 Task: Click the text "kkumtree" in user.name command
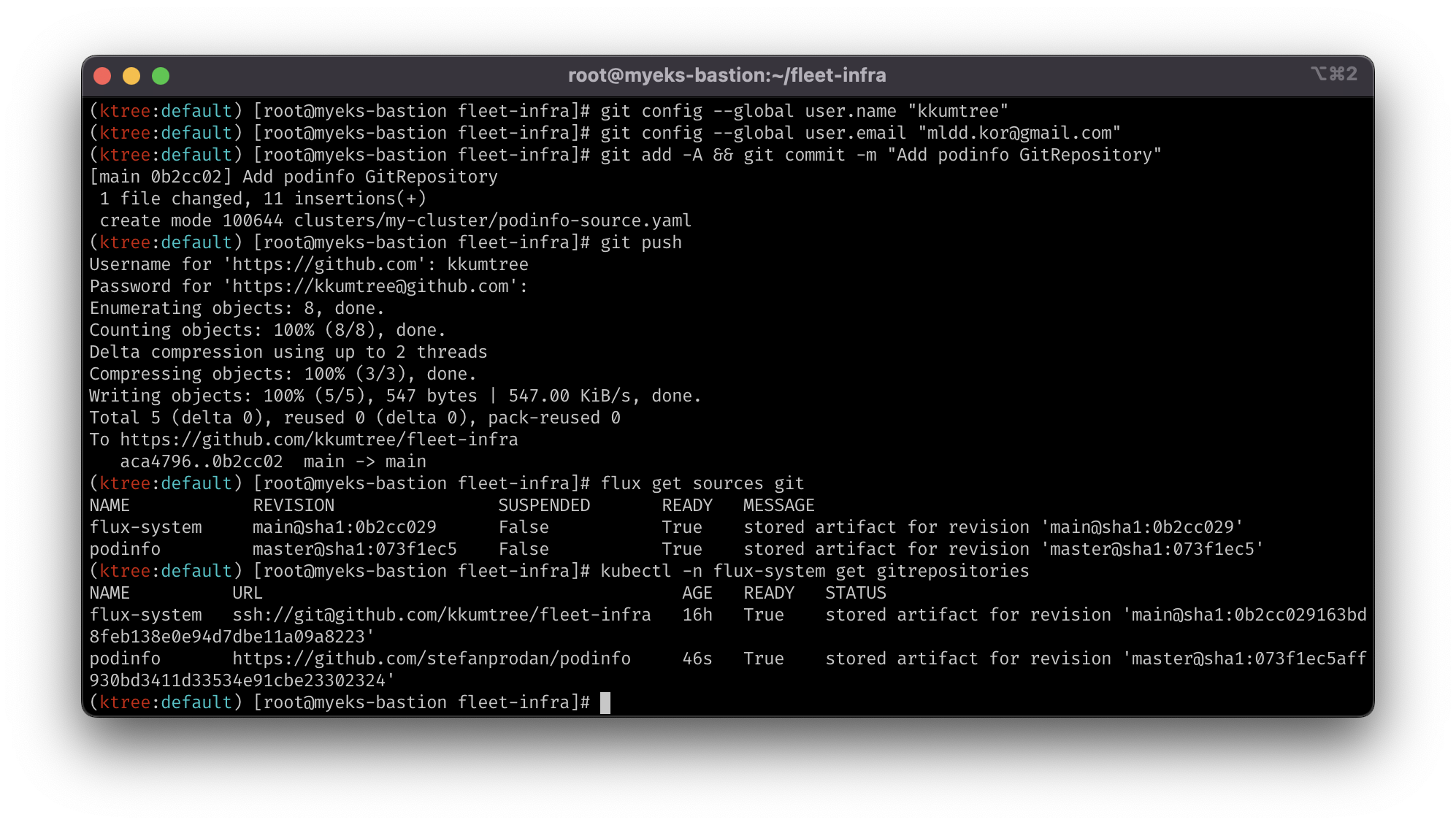(x=958, y=111)
